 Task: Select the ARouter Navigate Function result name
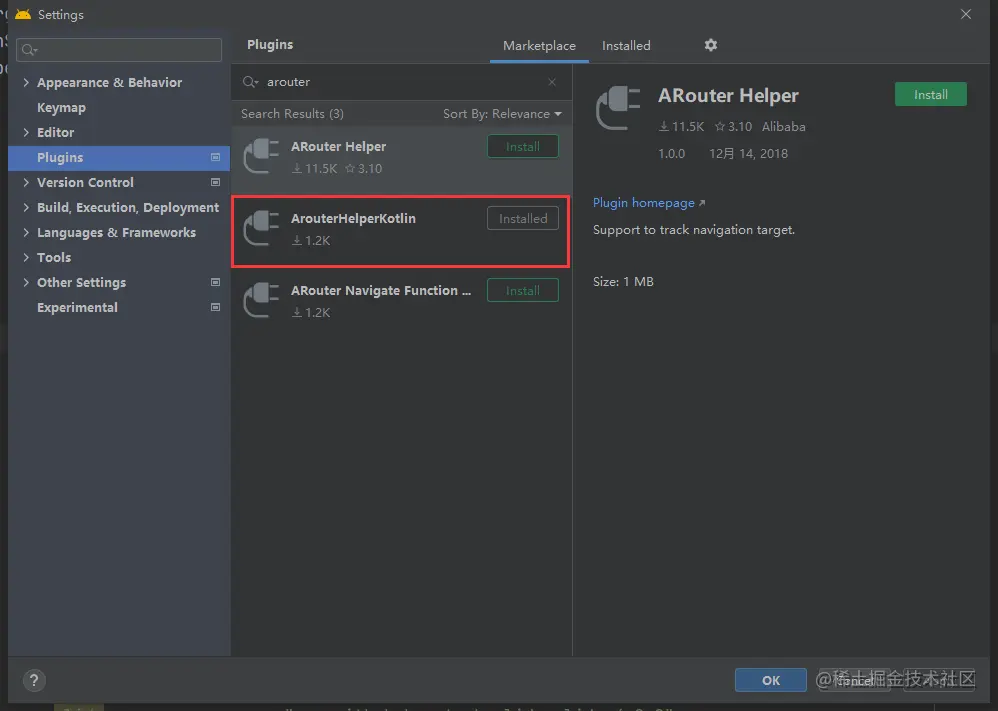[x=381, y=290]
